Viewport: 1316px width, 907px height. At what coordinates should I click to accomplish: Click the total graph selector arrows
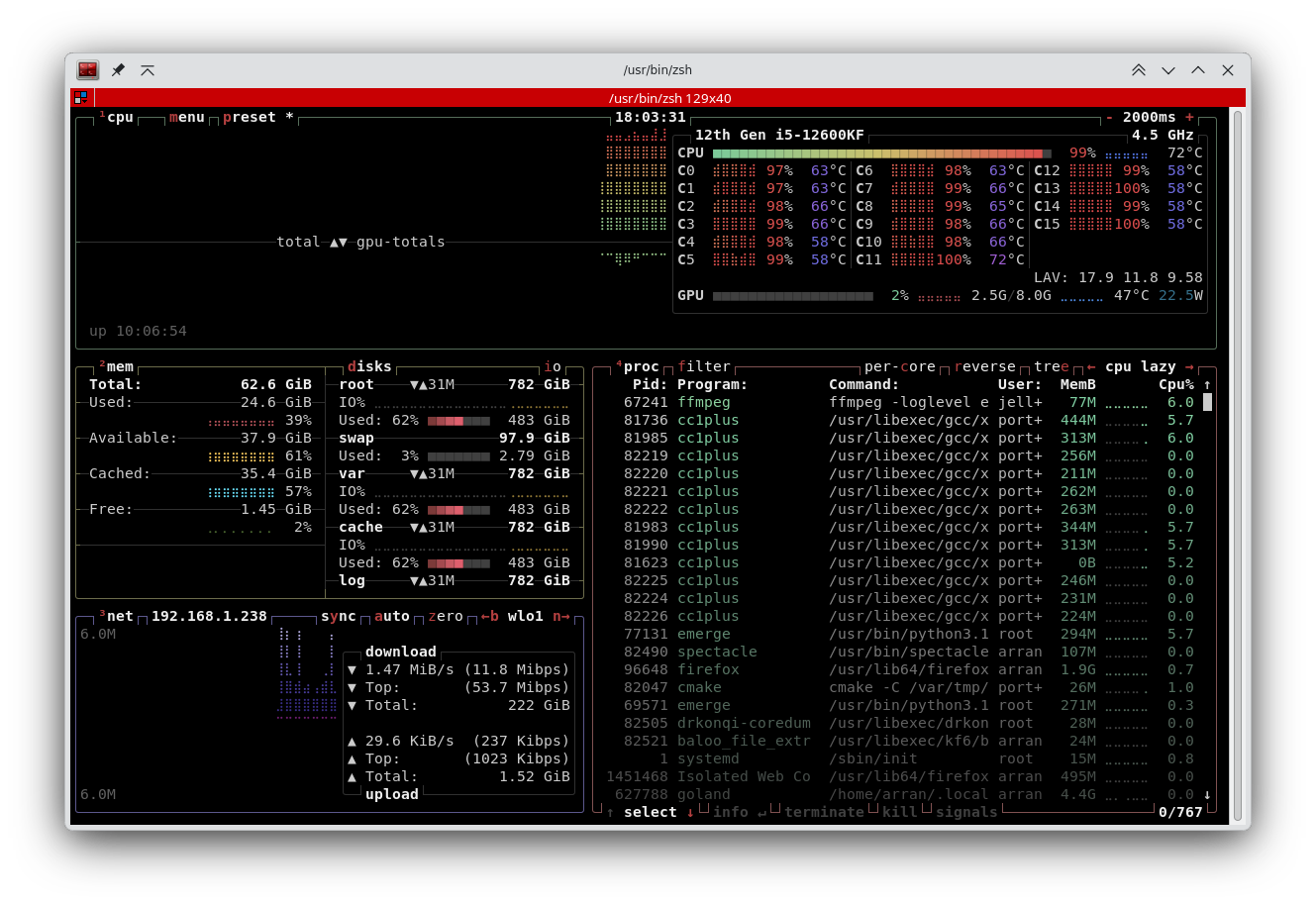(x=339, y=242)
